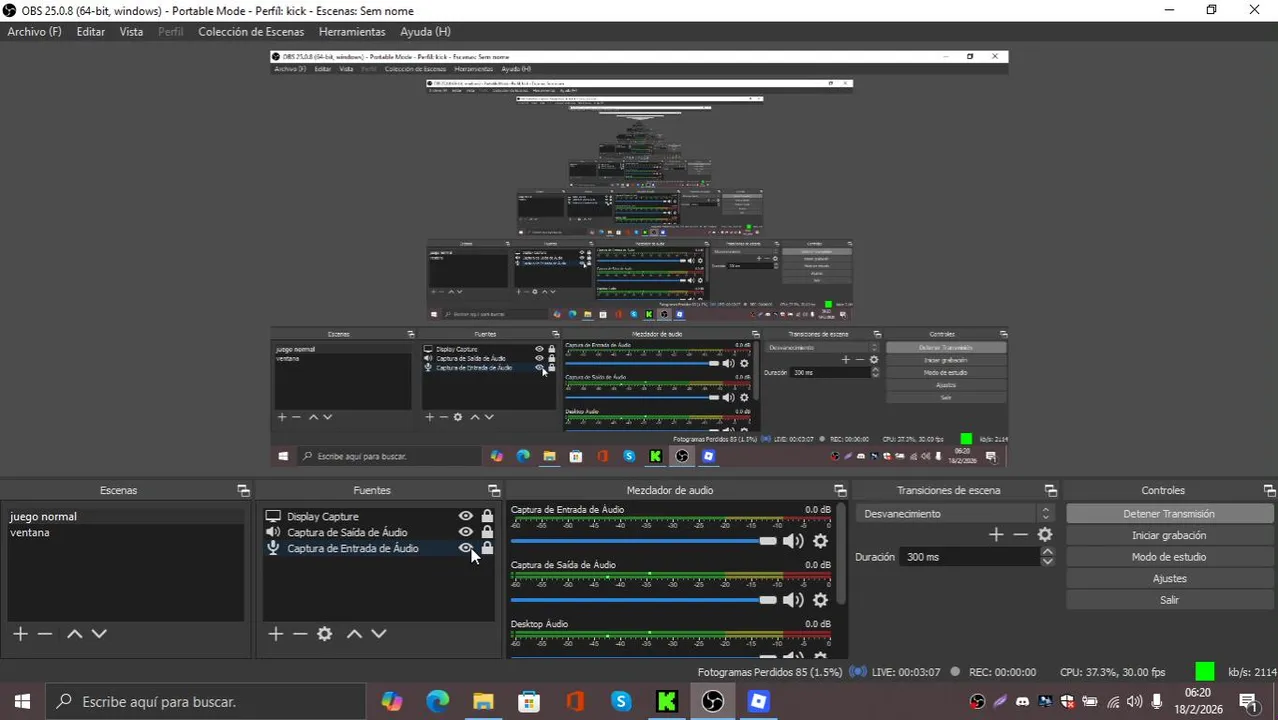The height and width of the screenshot is (720, 1278).
Task: Open Roblox from taskbar
Action: [x=759, y=702]
